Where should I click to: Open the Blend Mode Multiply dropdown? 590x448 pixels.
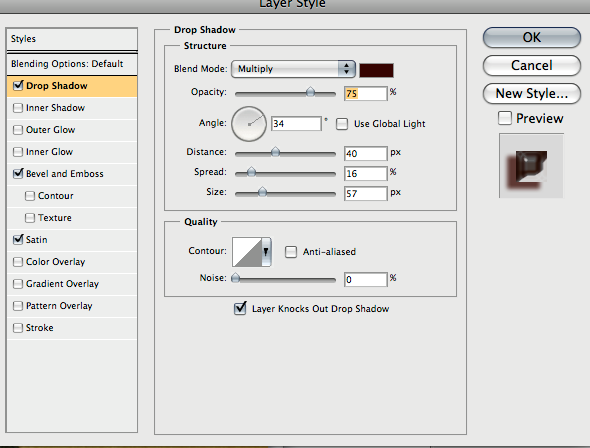point(293,69)
